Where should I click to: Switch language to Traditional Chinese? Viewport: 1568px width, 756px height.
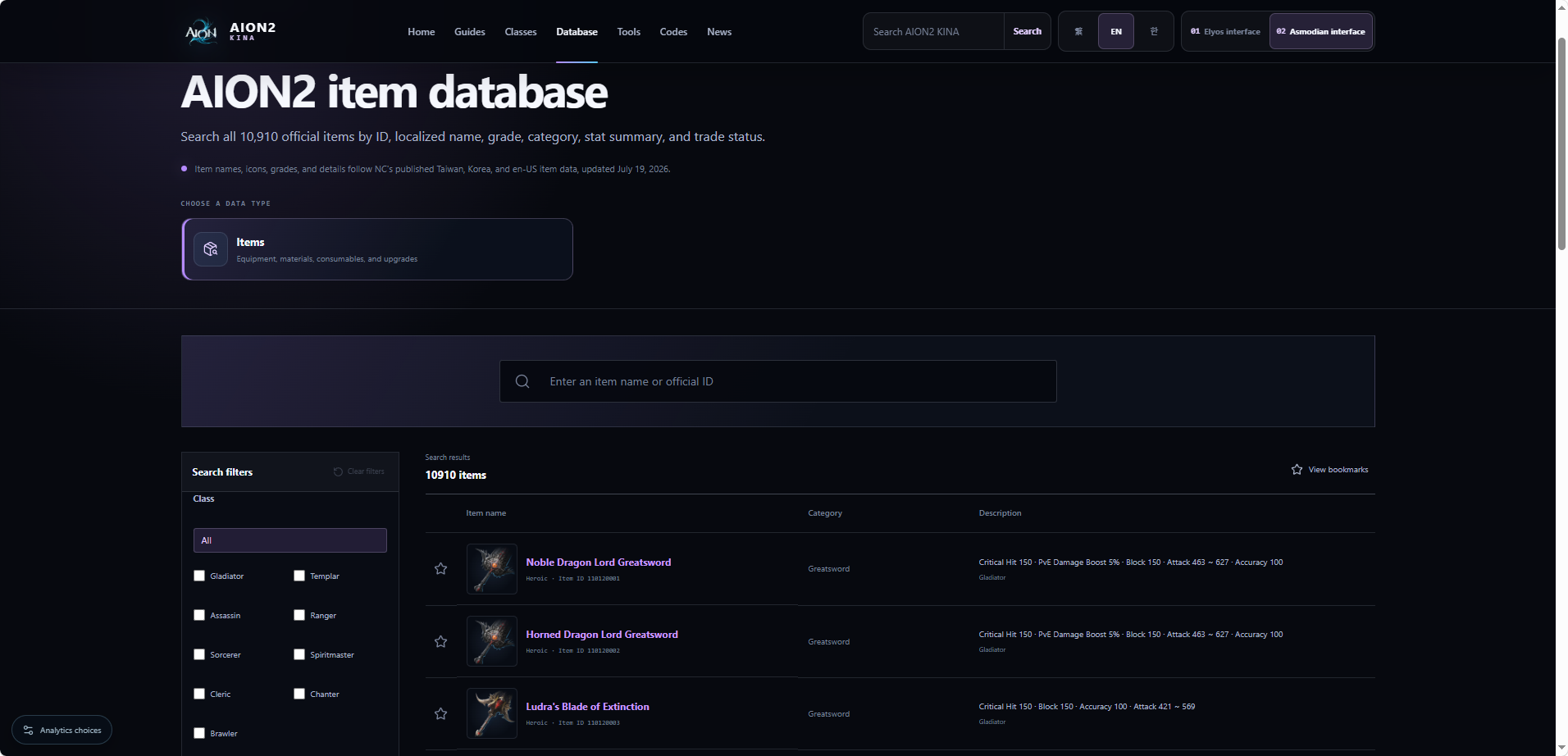(1078, 31)
